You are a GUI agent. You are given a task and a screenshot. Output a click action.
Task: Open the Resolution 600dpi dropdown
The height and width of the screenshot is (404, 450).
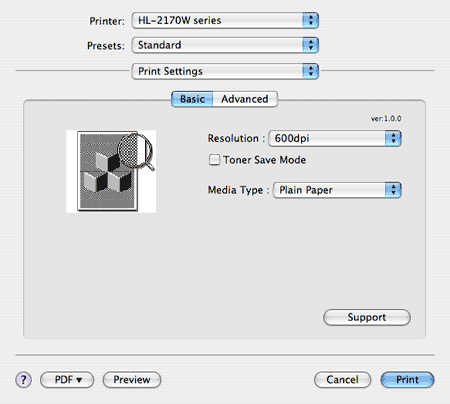pos(335,138)
